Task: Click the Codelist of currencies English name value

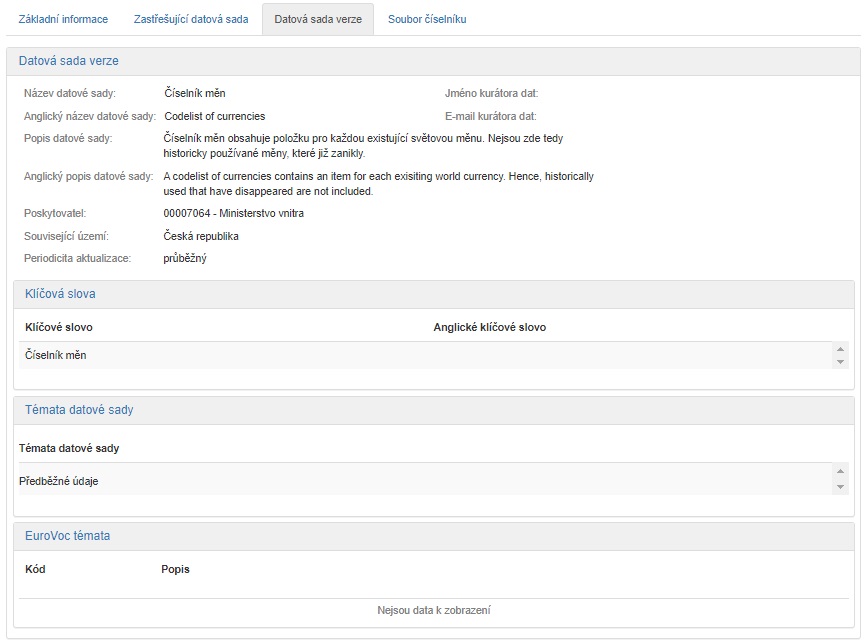Action: pos(214,116)
